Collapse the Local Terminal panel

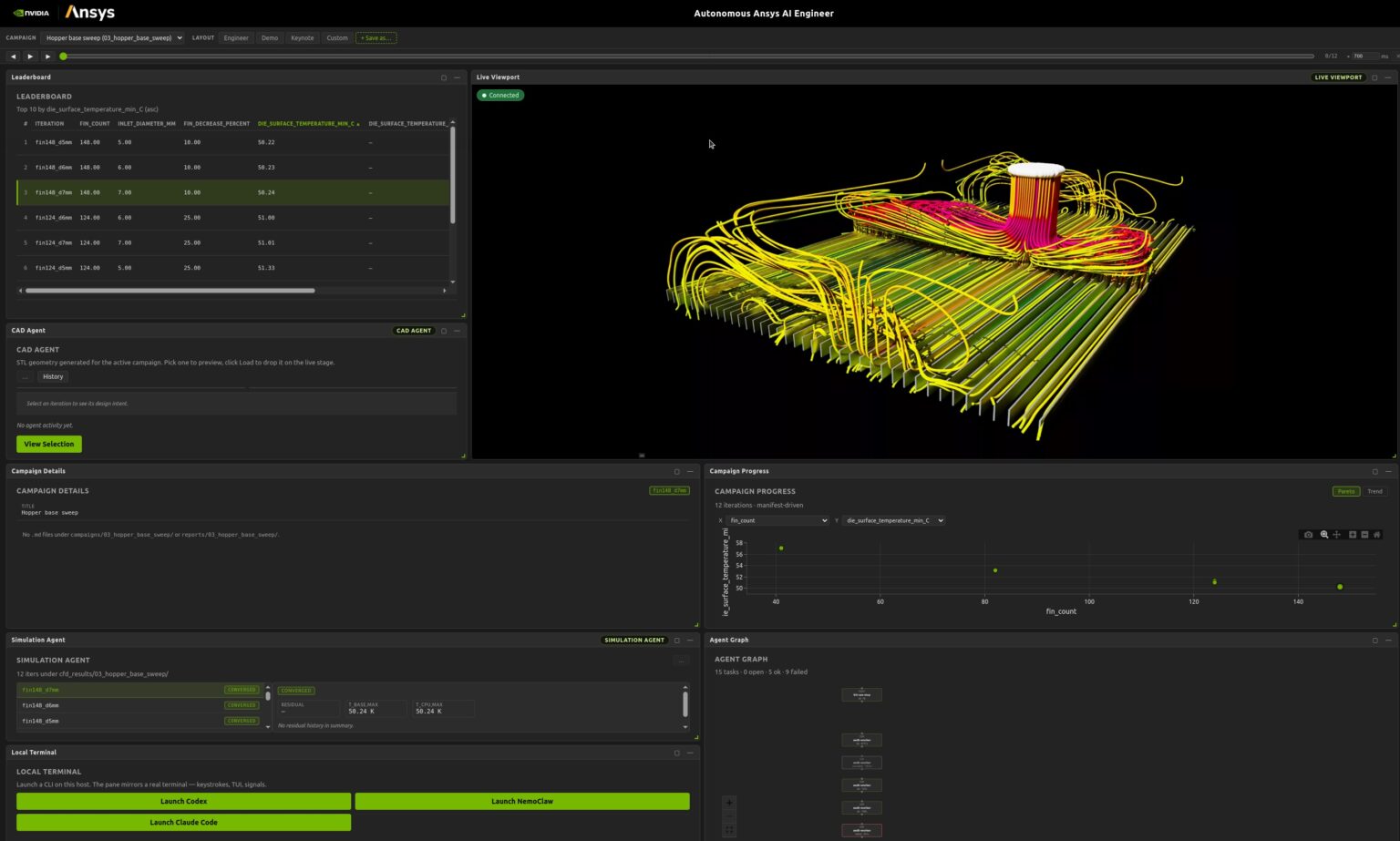click(x=690, y=753)
